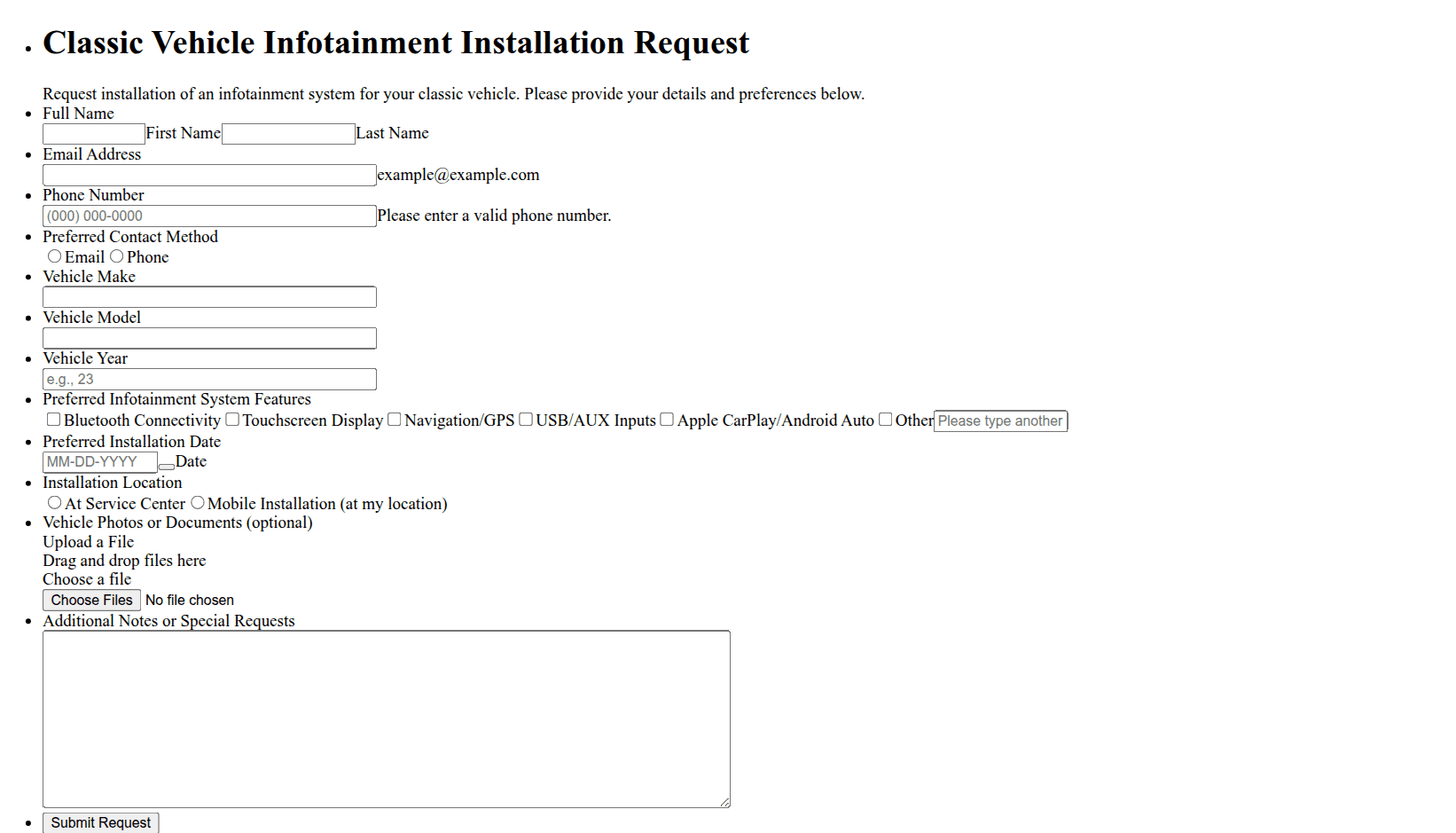Check the Bluetooth Connectivity checkbox
Viewport: 1456px width, 833px height.
click(54, 420)
